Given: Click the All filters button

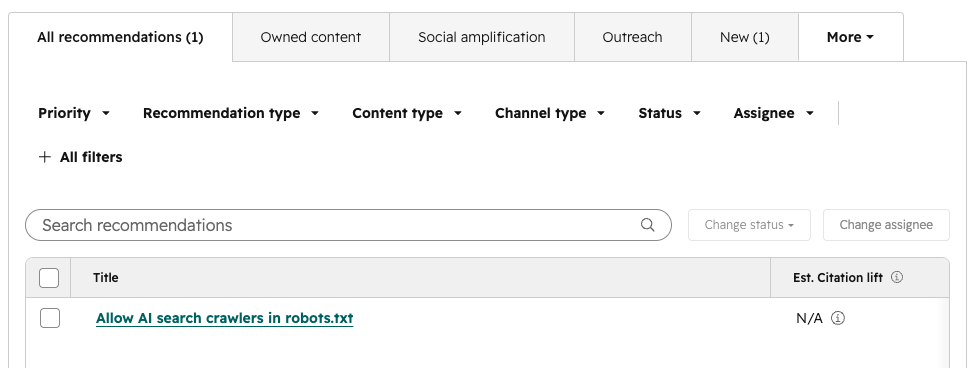Looking at the screenshot, I should [x=80, y=157].
